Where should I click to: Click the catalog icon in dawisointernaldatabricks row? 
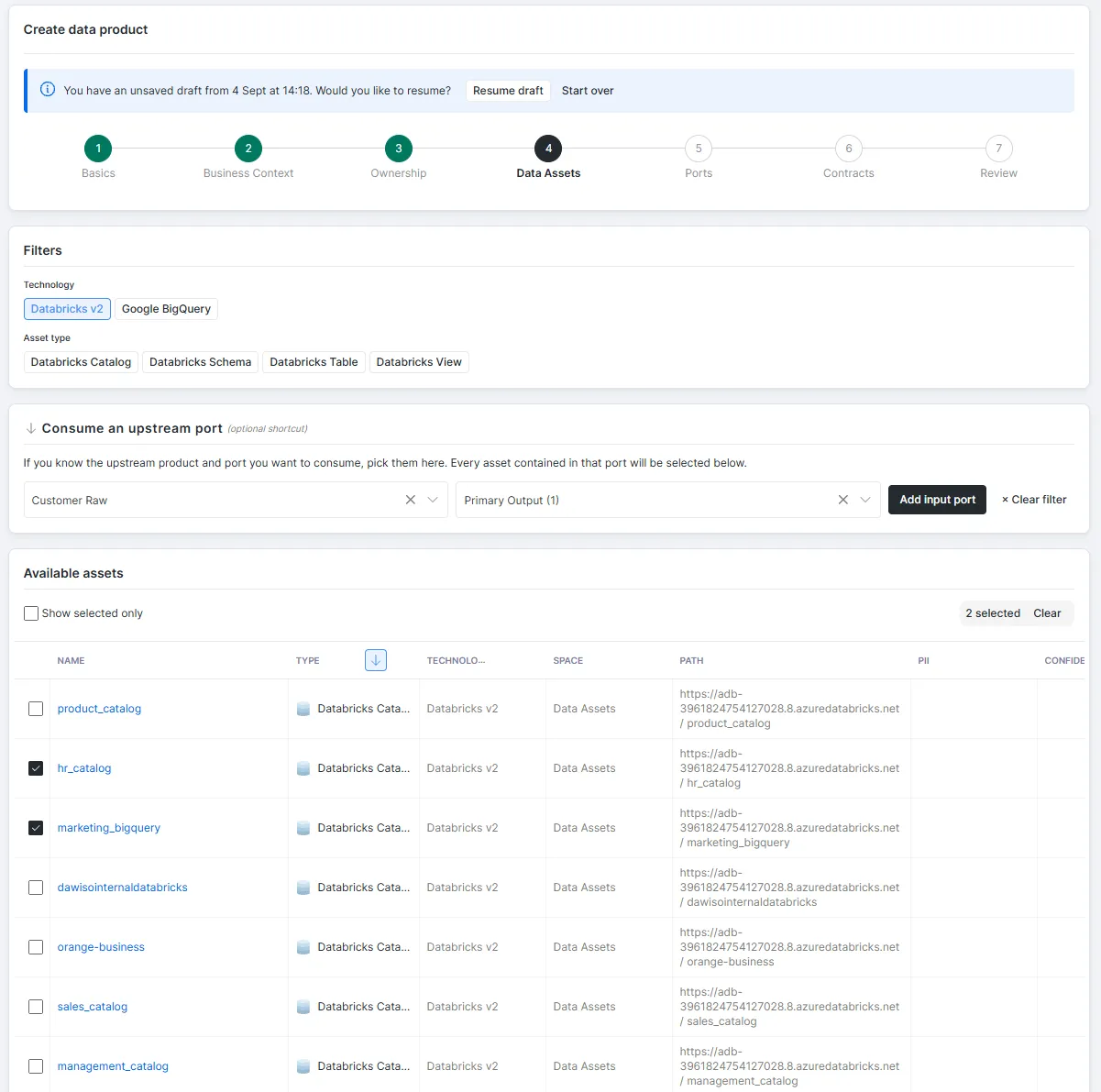click(x=303, y=888)
